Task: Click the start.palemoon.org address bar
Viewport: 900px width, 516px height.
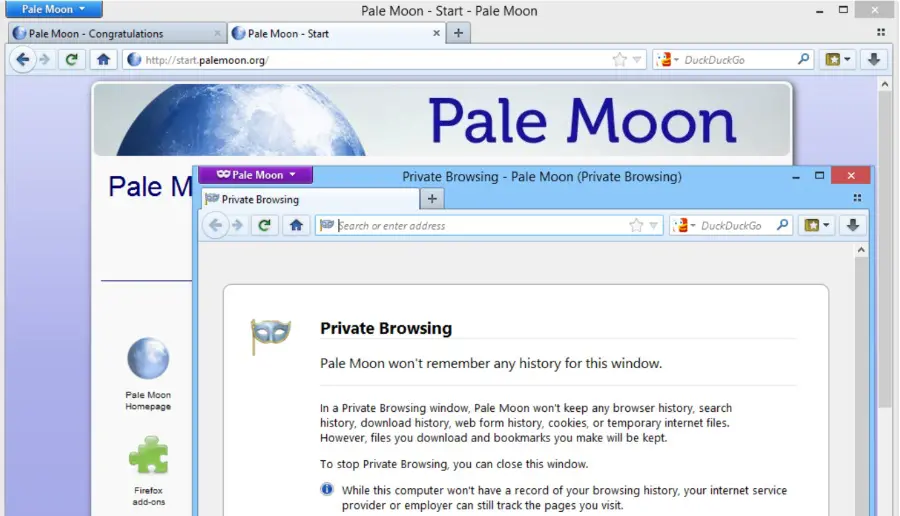Action: point(385,60)
